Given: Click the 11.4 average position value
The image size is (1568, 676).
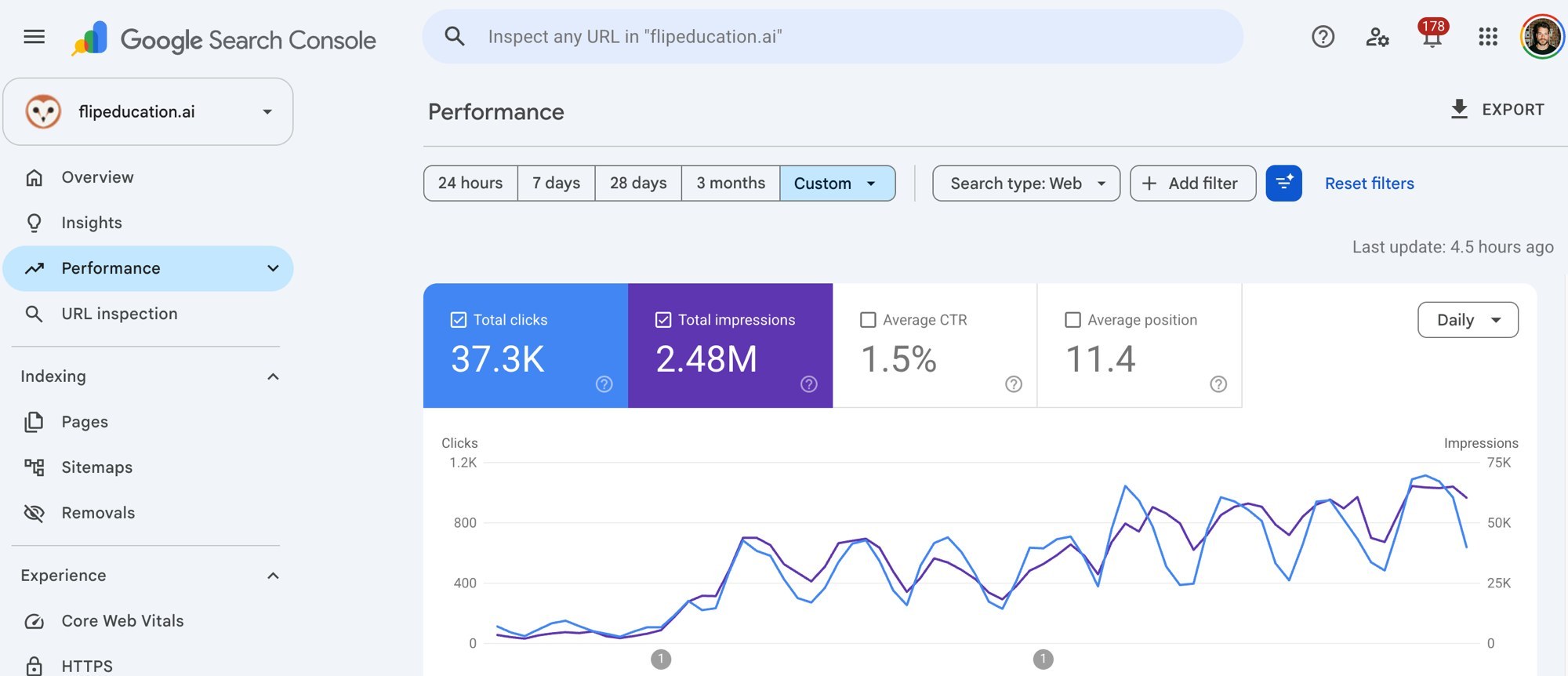Looking at the screenshot, I should [x=1101, y=359].
